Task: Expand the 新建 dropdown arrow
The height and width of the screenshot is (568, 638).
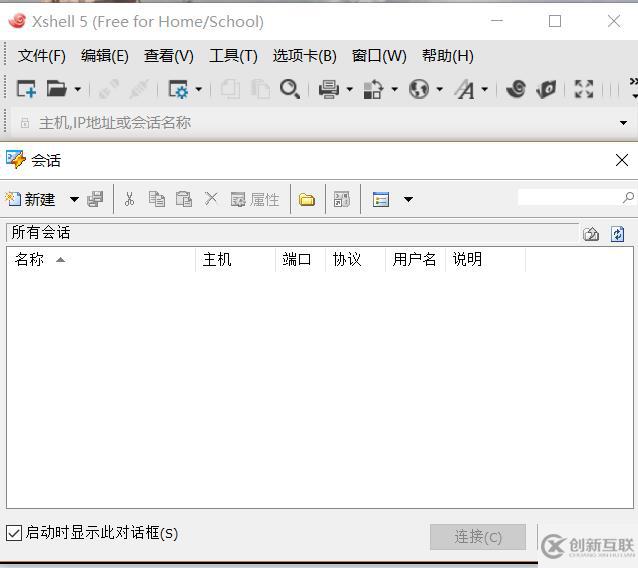Action: [74, 199]
